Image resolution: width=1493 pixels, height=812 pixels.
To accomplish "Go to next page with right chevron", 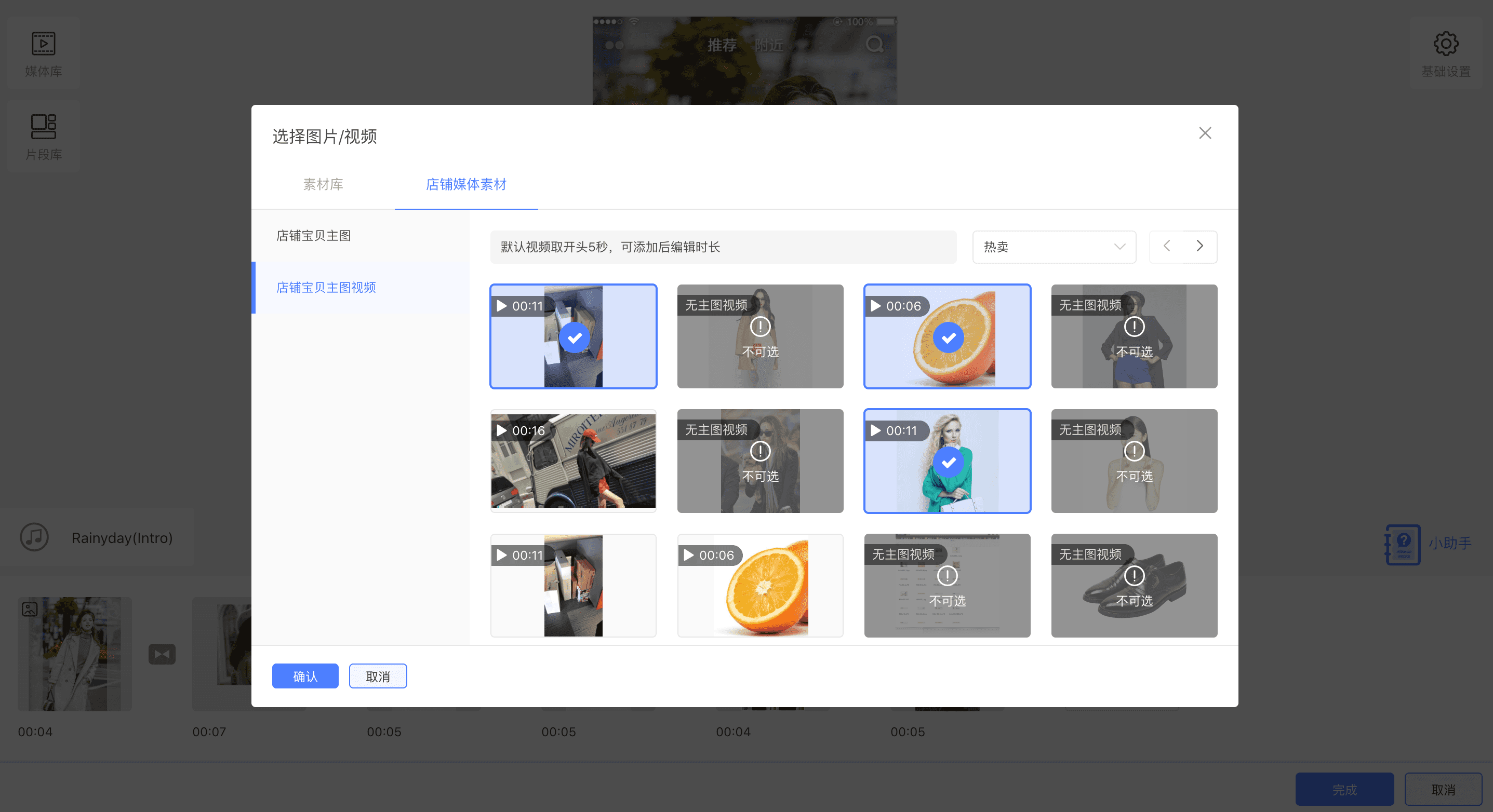I will click(1199, 246).
